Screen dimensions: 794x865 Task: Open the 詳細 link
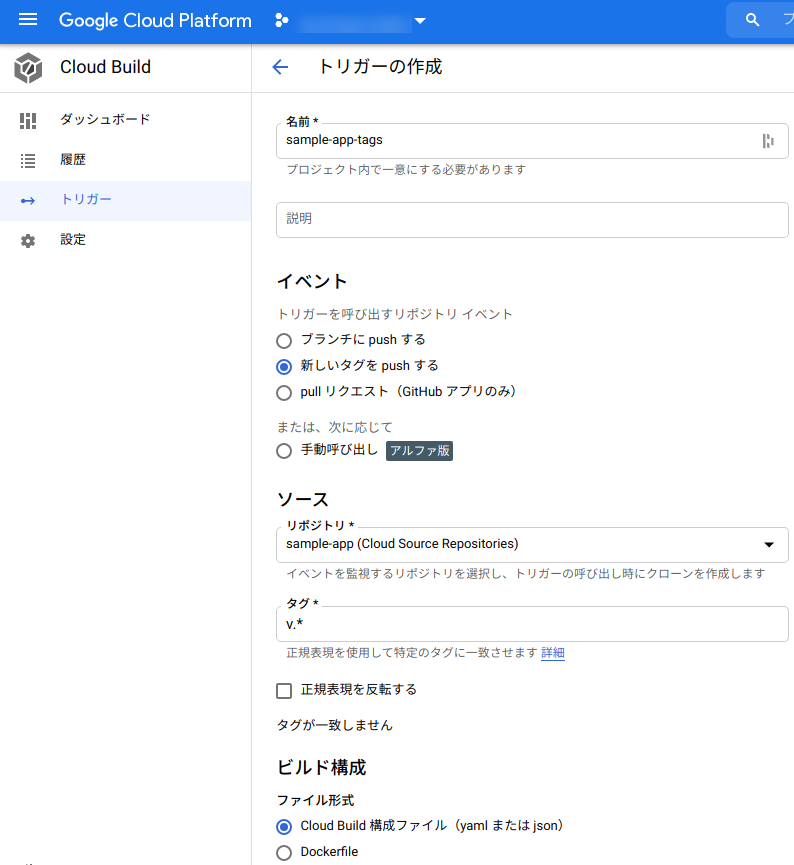(x=553, y=653)
